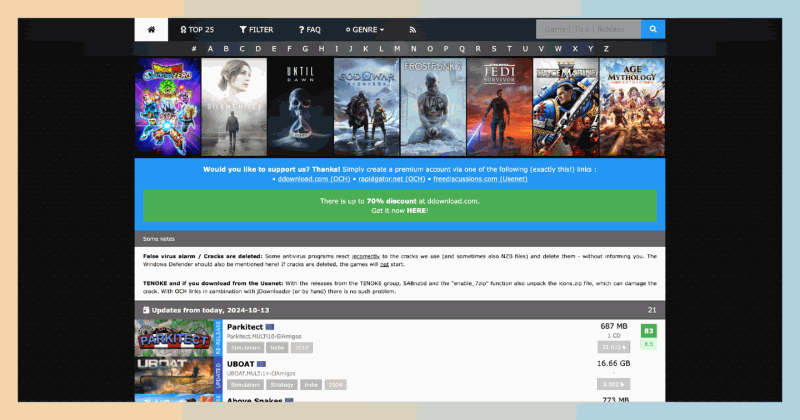Open the Jedi Survivor cover thumbnail
This screenshot has width=800, height=420.
pos(499,107)
